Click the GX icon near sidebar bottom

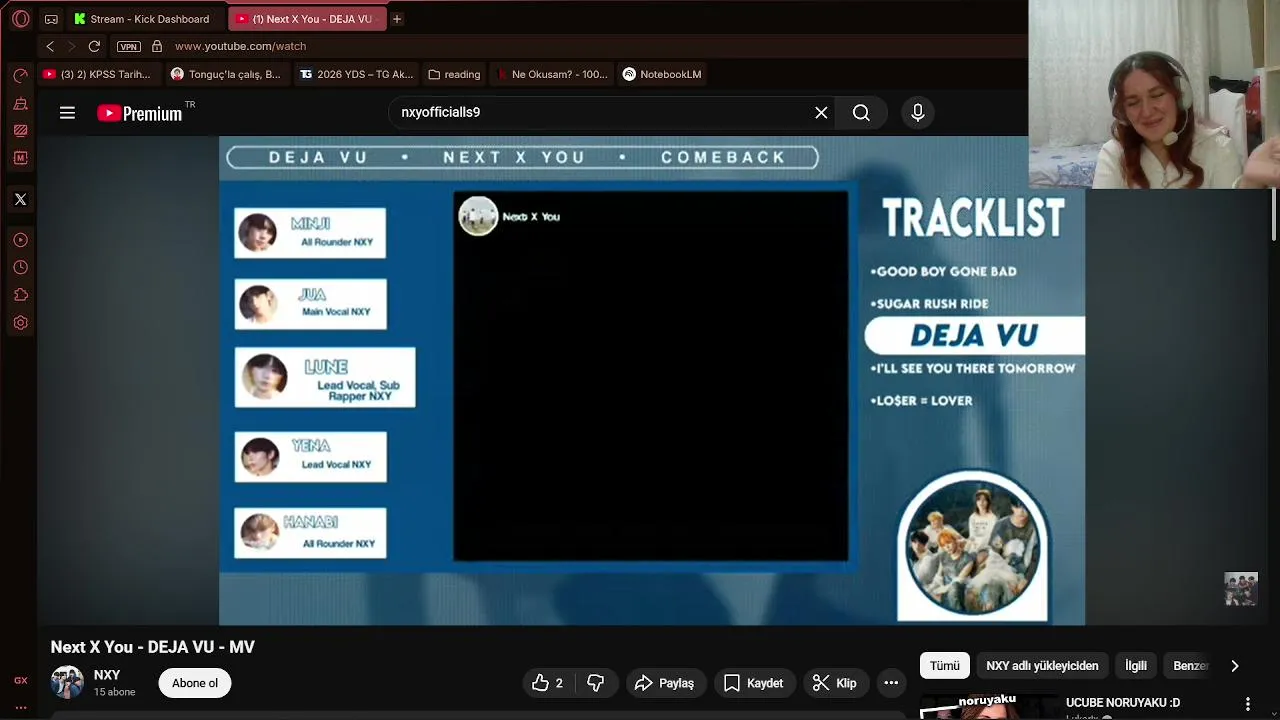[x=20, y=681]
